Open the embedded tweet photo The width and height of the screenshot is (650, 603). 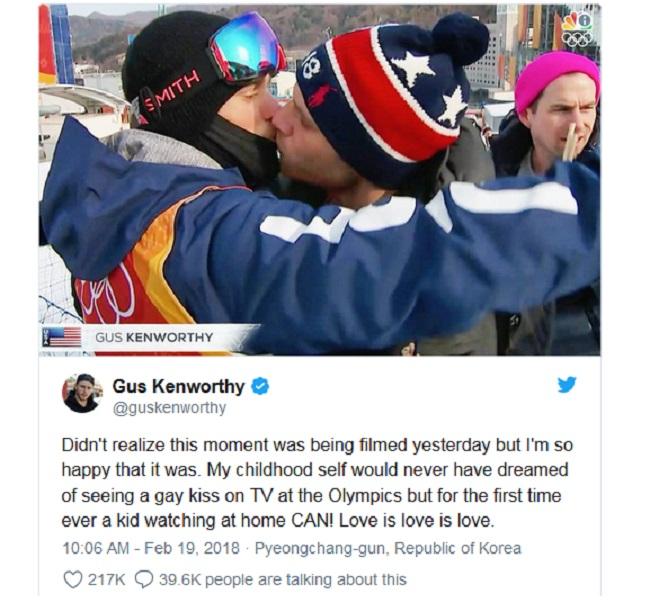coord(319,180)
